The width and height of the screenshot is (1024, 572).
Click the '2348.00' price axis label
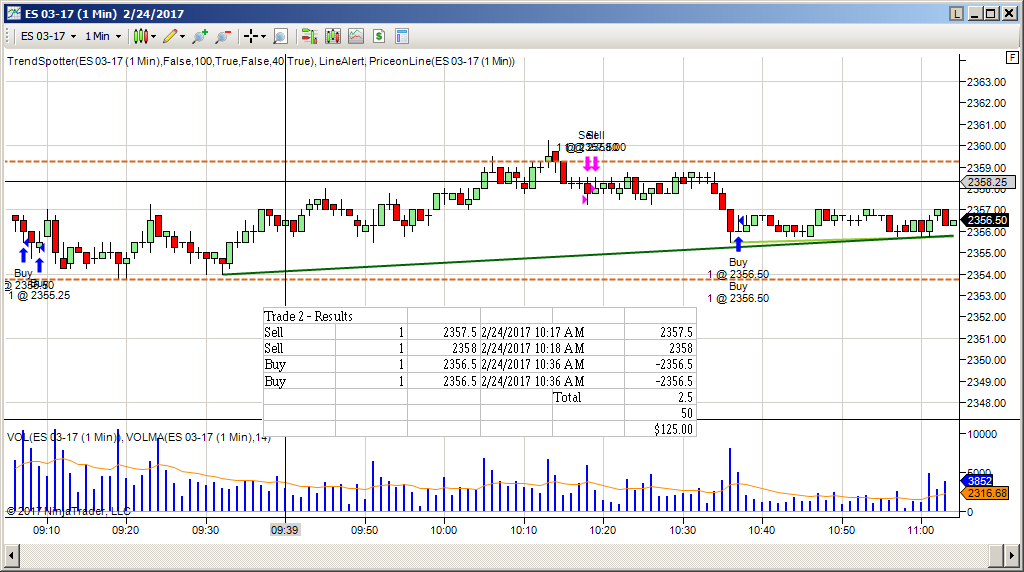pyautogui.click(x=986, y=403)
